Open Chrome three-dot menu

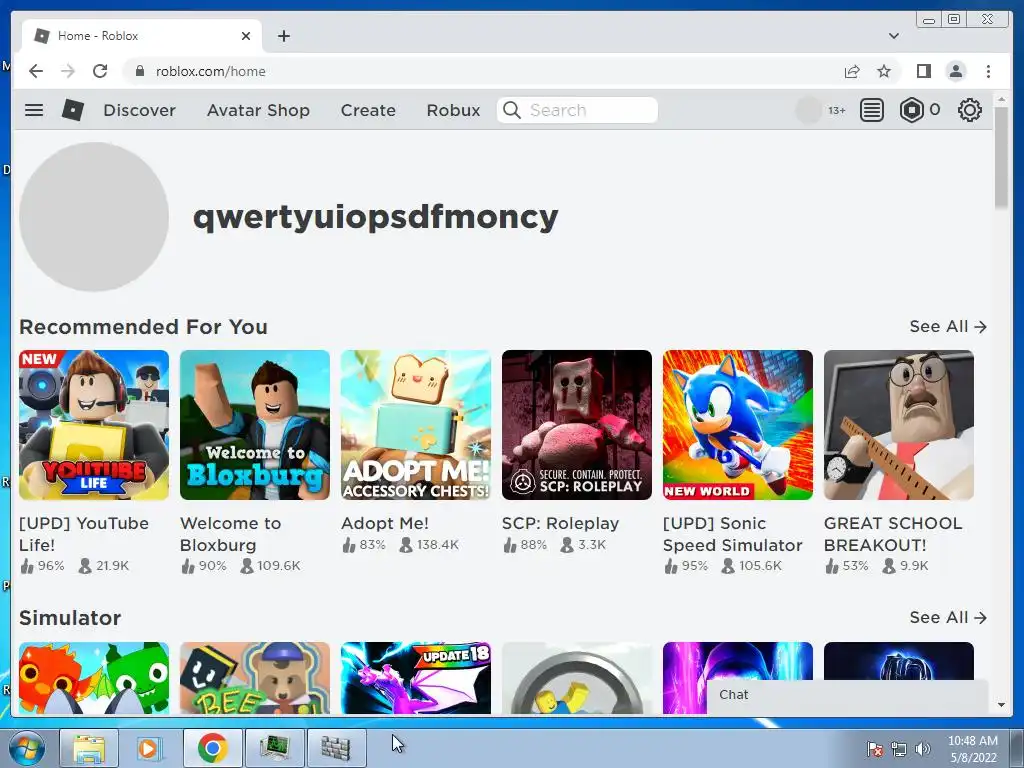click(989, 71)
